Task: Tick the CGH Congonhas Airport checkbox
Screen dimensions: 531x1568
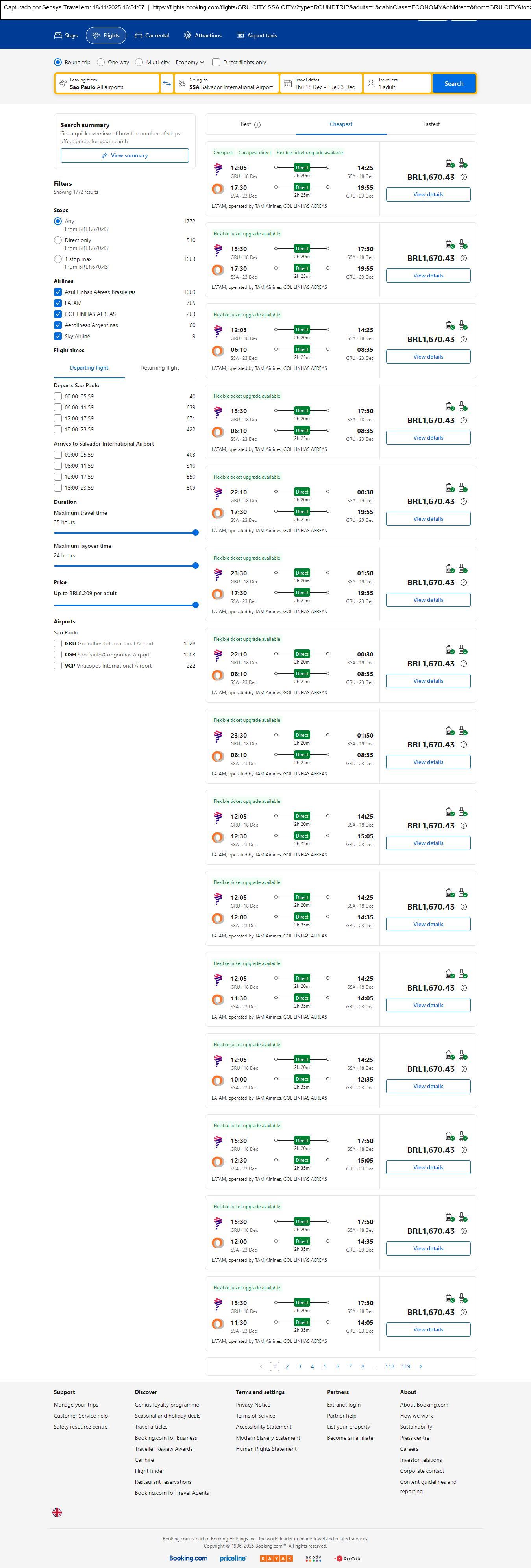Action: 58,655
